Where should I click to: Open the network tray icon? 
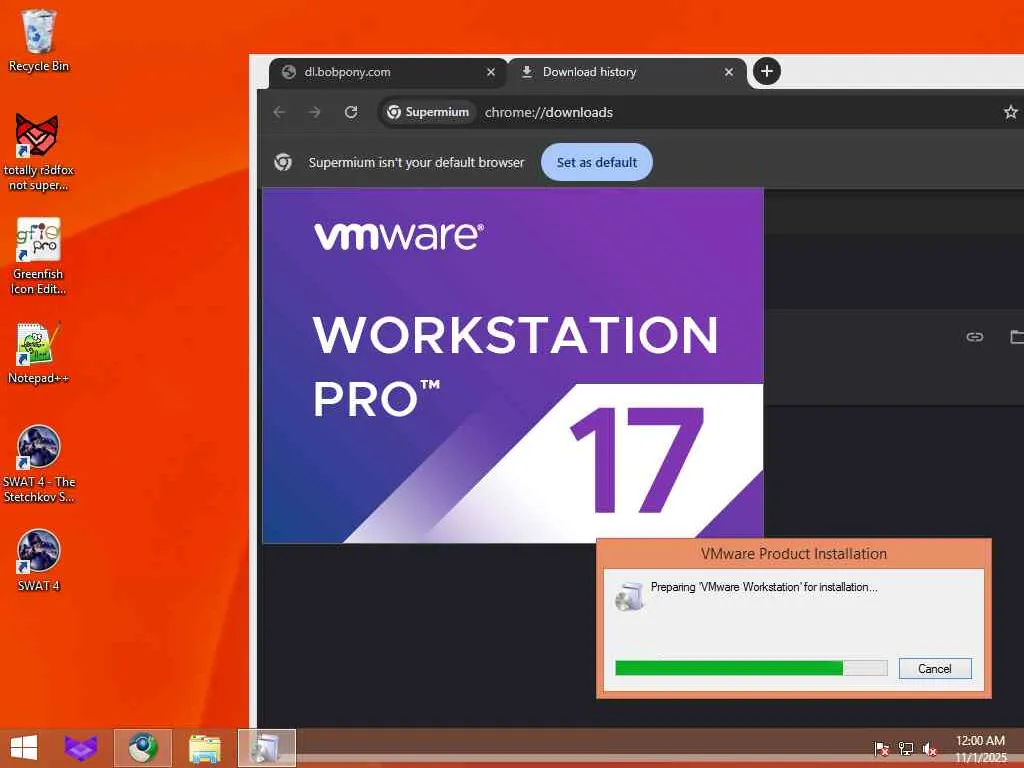(906, 749)
